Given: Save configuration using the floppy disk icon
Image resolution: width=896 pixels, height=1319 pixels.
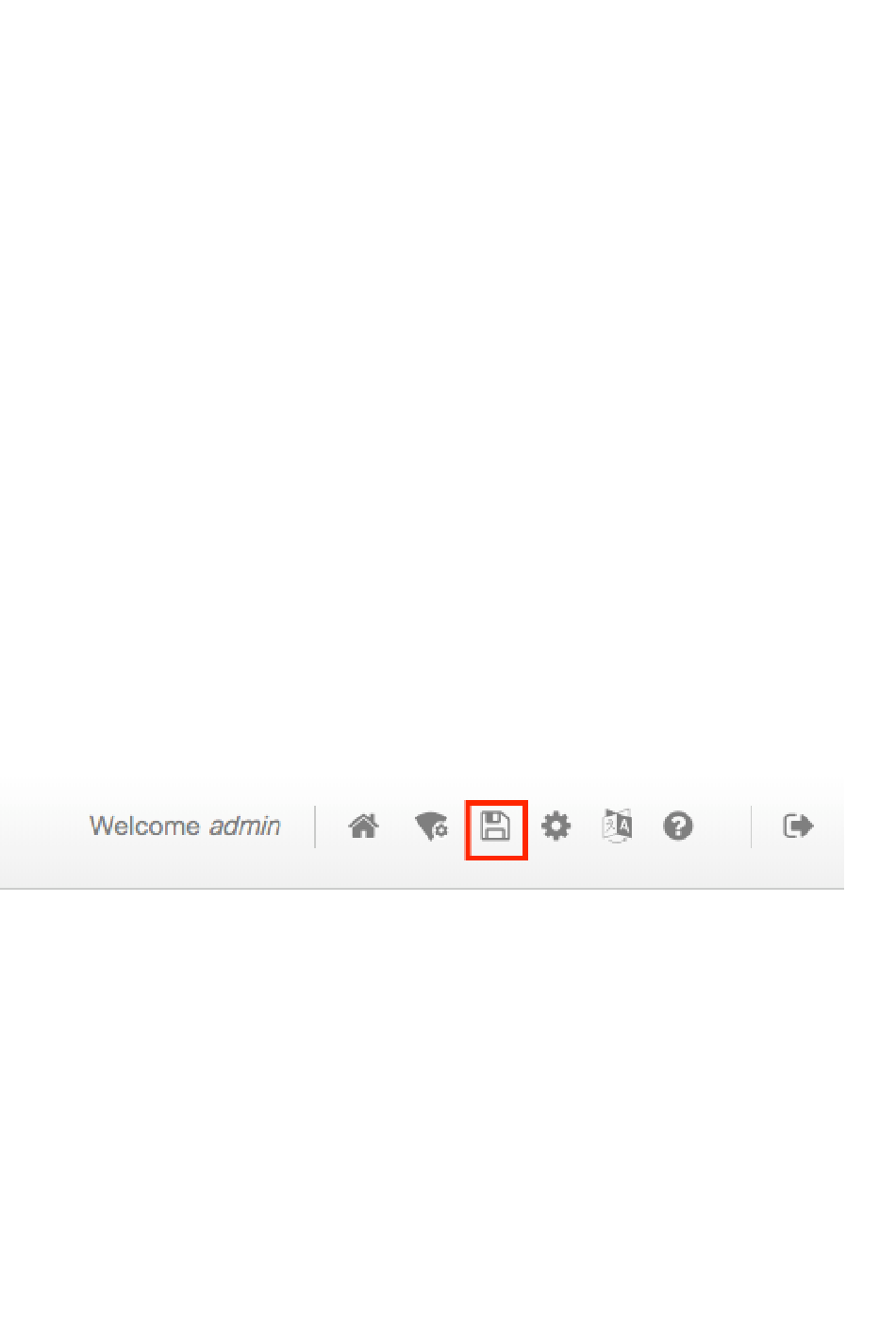Looking at the screenshot, I should (495, 826).
